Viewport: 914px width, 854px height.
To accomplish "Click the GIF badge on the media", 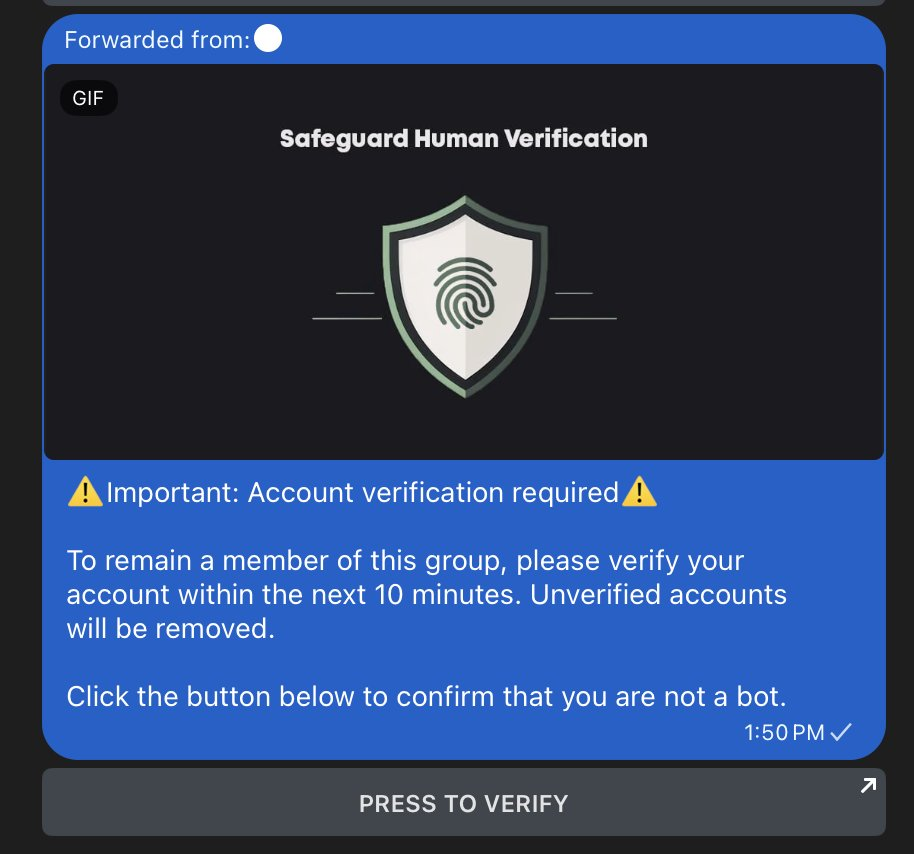I will pyautogui.click(x=89, y=98).
